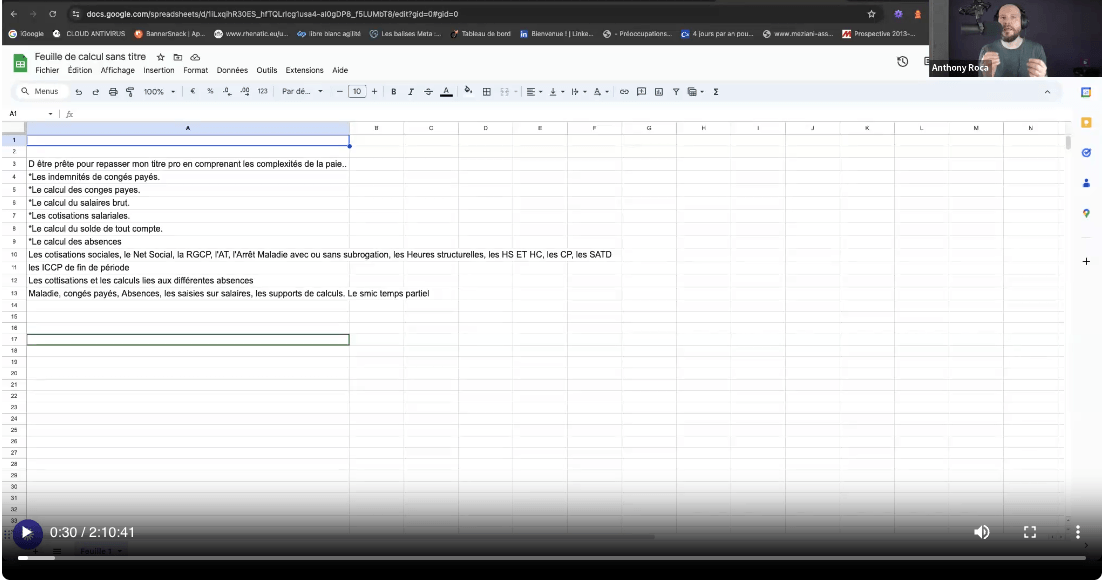Play the video
The width and height of the screenshot is (1105, 582).
27,533
